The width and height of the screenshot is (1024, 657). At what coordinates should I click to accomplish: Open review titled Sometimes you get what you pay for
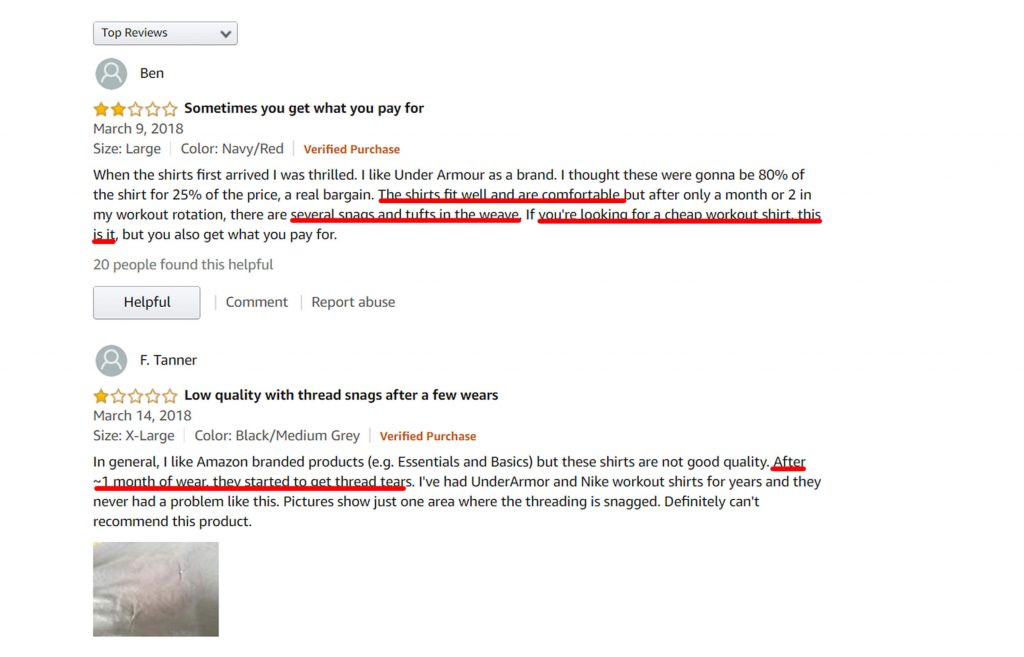point(304,108)
